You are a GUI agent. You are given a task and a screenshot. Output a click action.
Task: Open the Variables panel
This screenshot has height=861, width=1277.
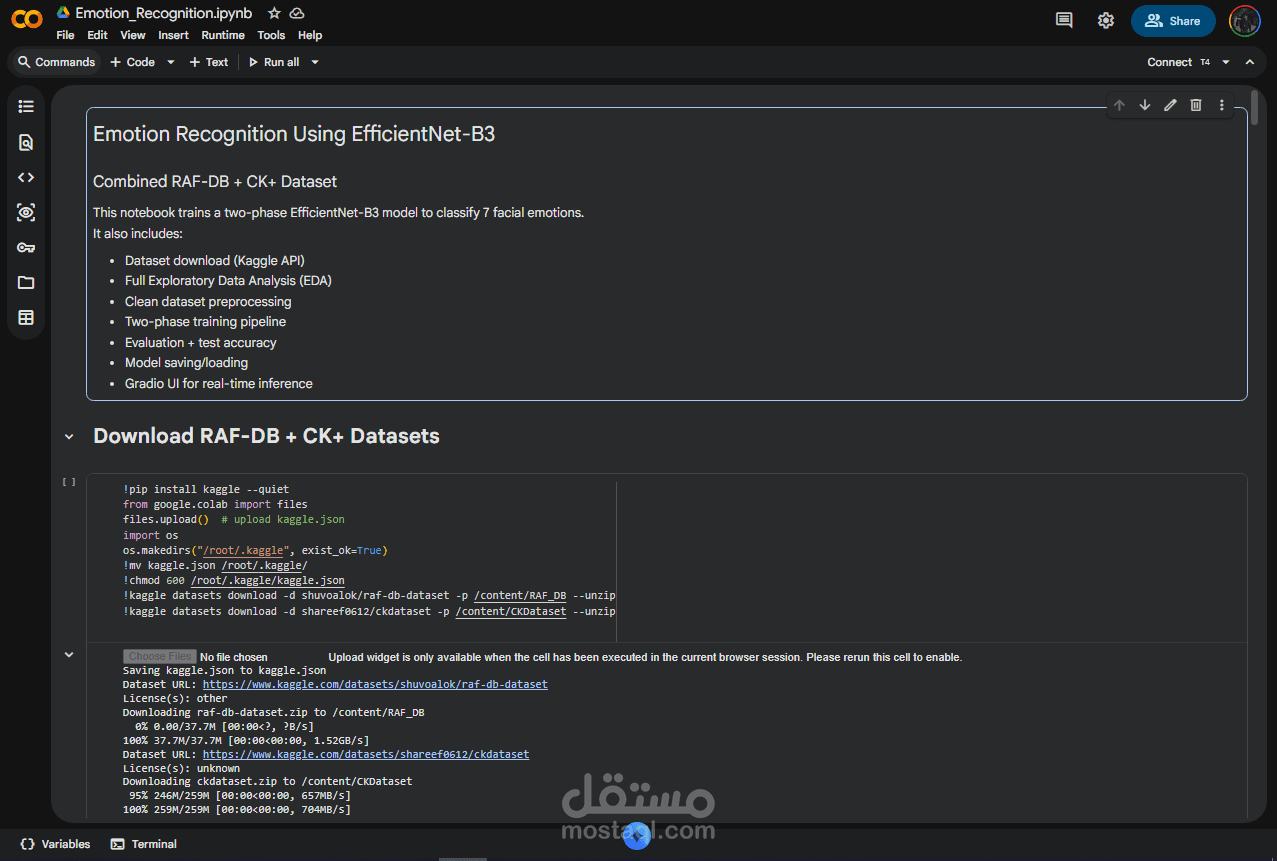point(55,844)
